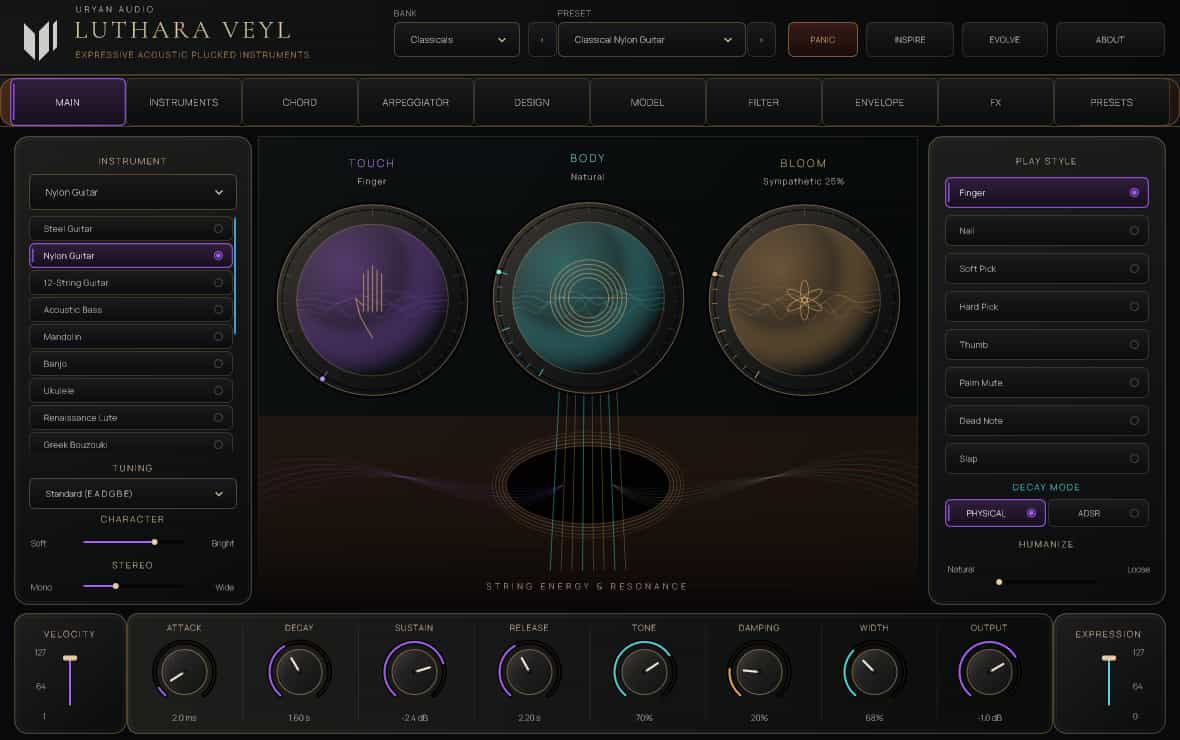Screen dimensions: 1180x740
Task: Set decay mode to Physical
Action: (996, 513)
